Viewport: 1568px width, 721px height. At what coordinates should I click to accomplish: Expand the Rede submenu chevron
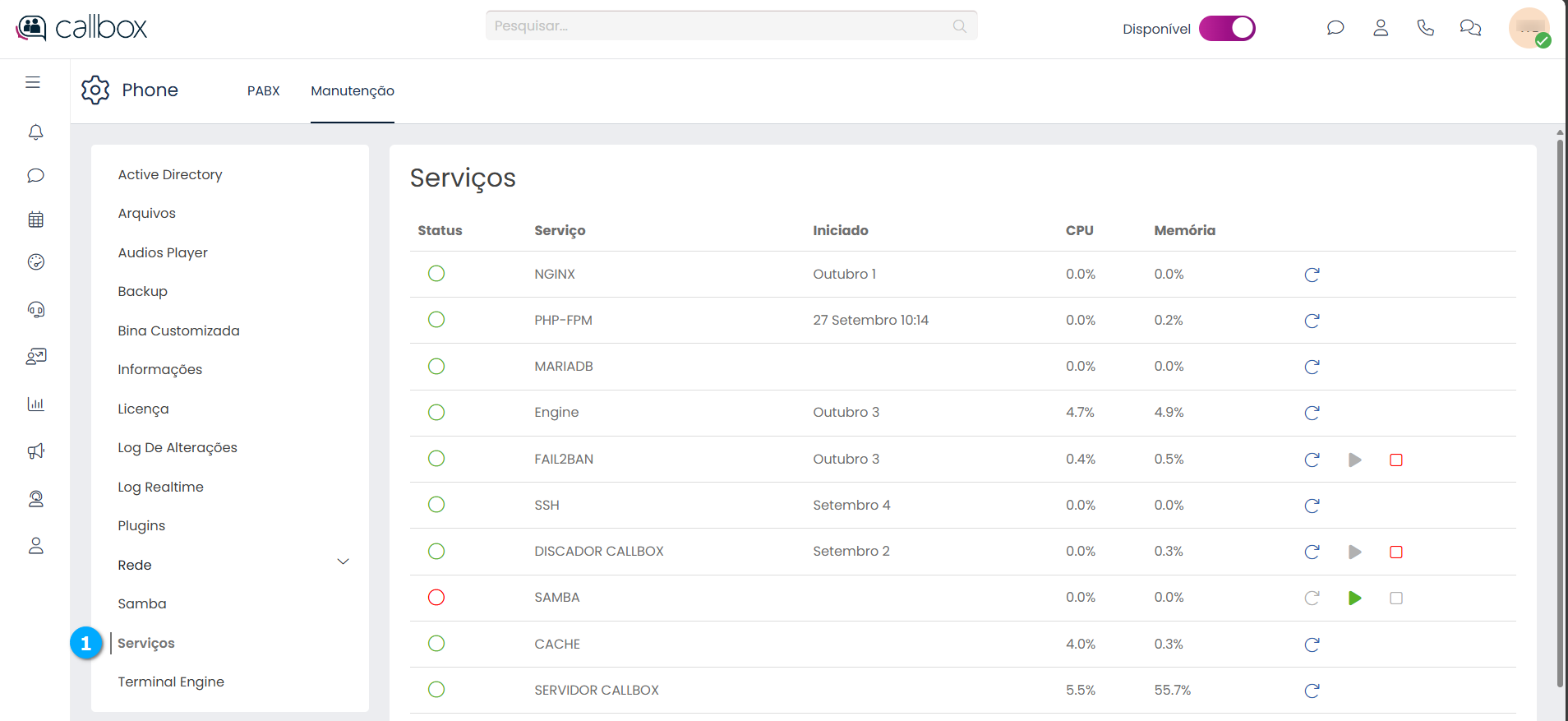[343, 562]
